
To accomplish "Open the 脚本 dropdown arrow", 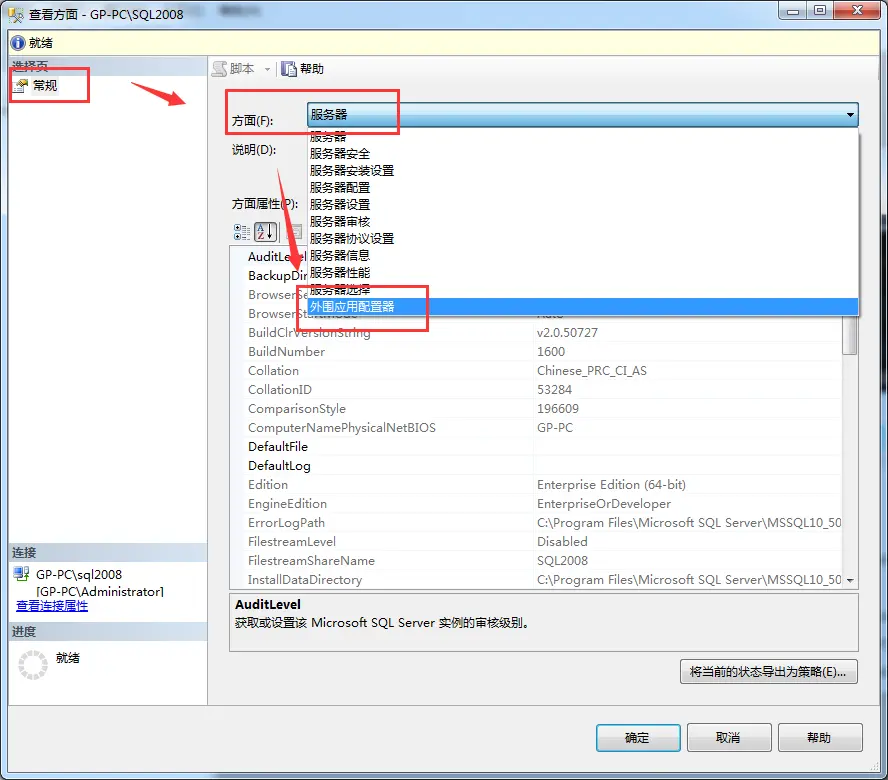I will 267,69.
